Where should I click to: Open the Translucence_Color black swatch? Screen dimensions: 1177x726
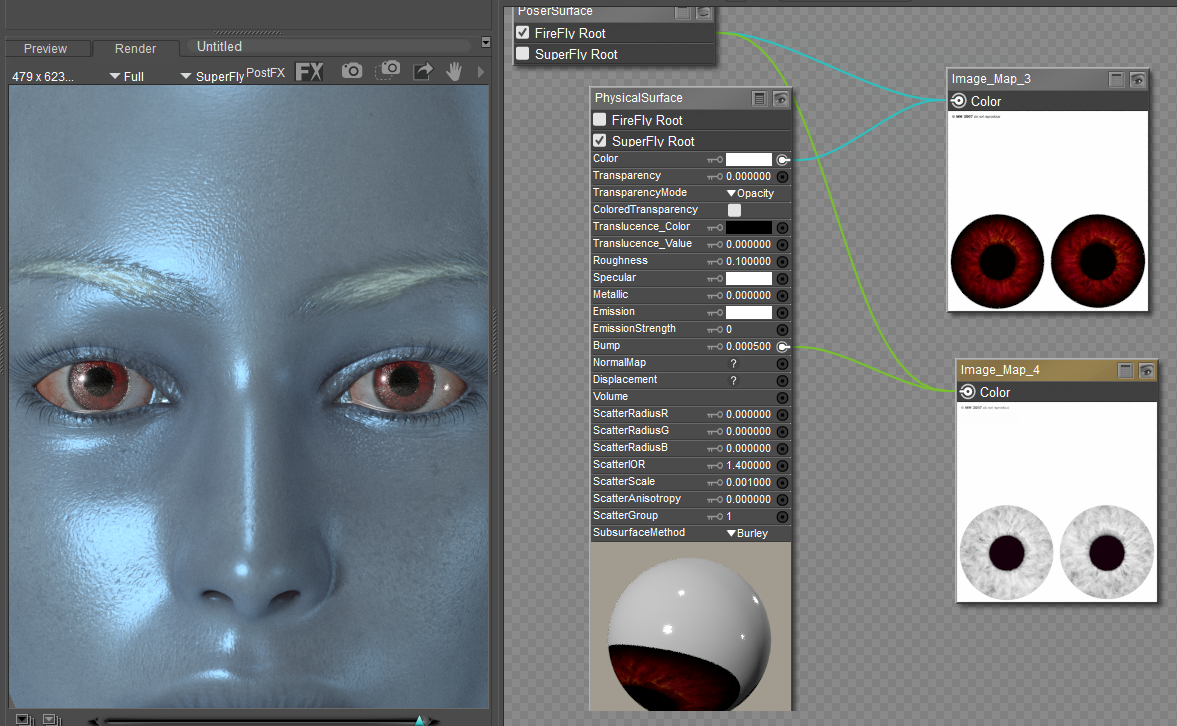[x=748, y=227]
